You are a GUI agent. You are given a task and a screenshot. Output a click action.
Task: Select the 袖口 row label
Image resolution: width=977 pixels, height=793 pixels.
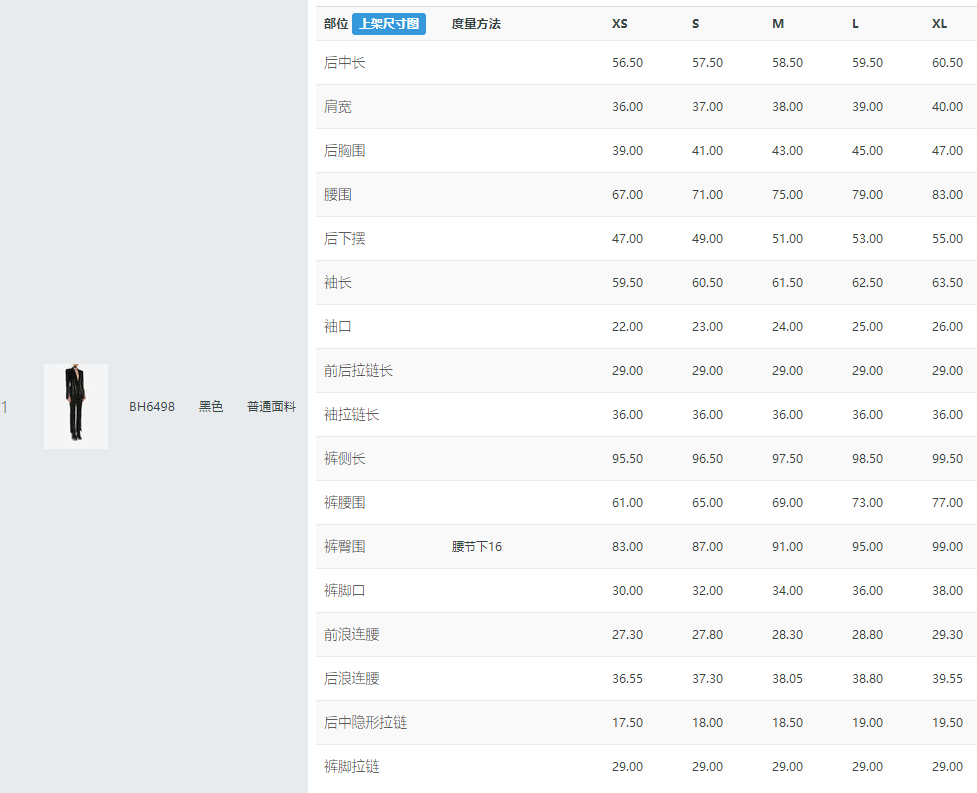point(338,326)
